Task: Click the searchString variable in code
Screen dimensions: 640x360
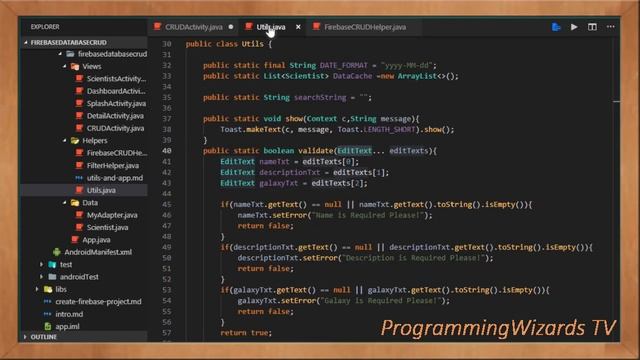Action: pyautogui.click(x=320, y=98)
